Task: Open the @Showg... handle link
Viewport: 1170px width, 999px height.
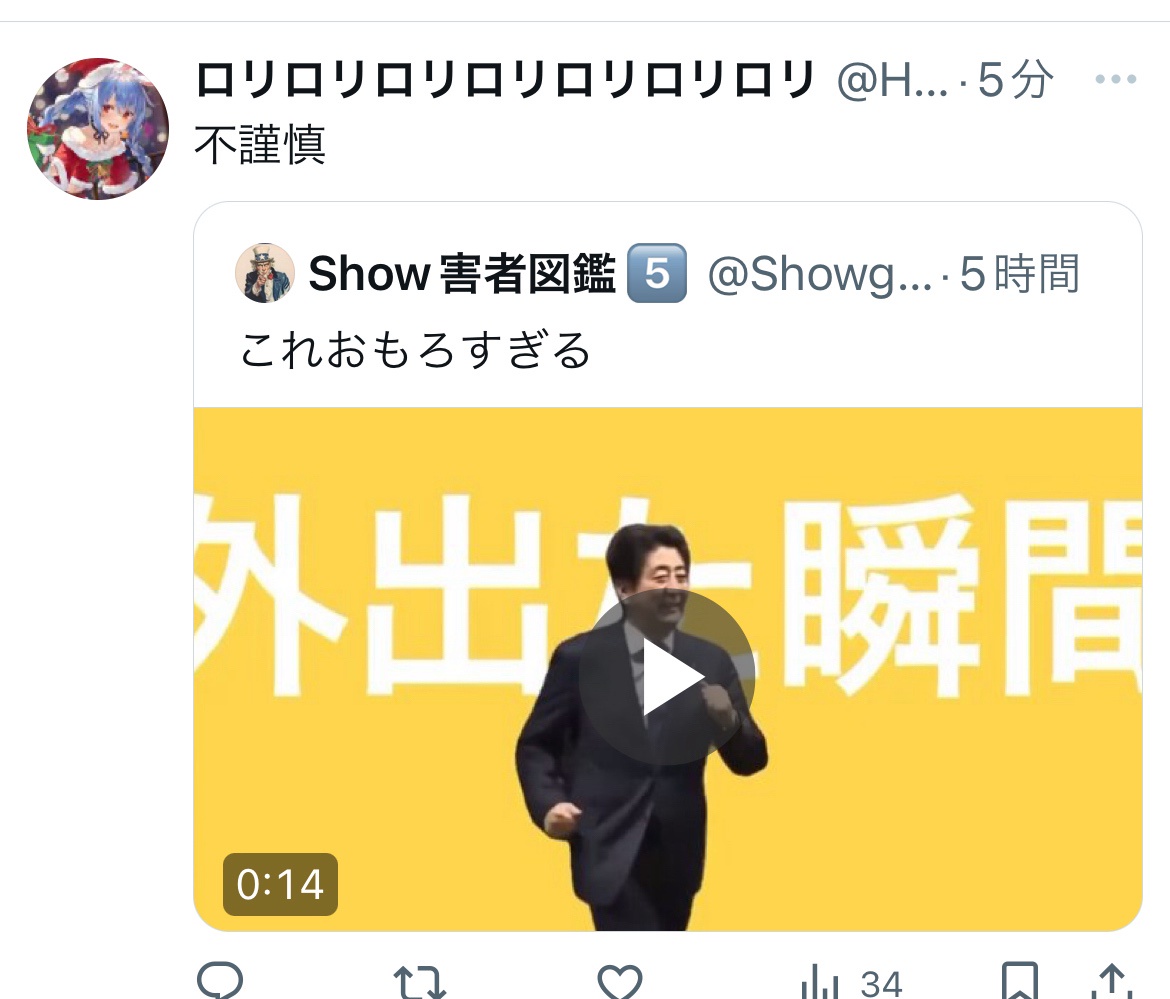Action: point(820,274)
